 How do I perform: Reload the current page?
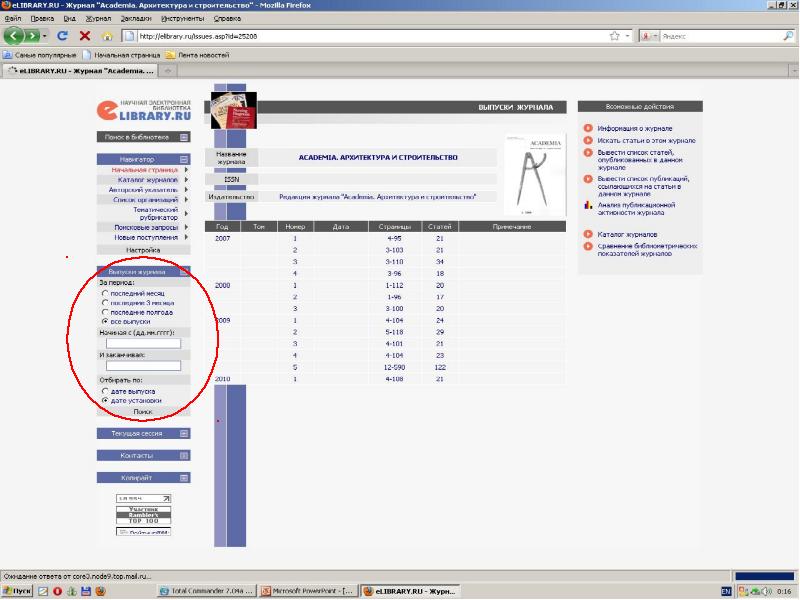tap(62, 36)
